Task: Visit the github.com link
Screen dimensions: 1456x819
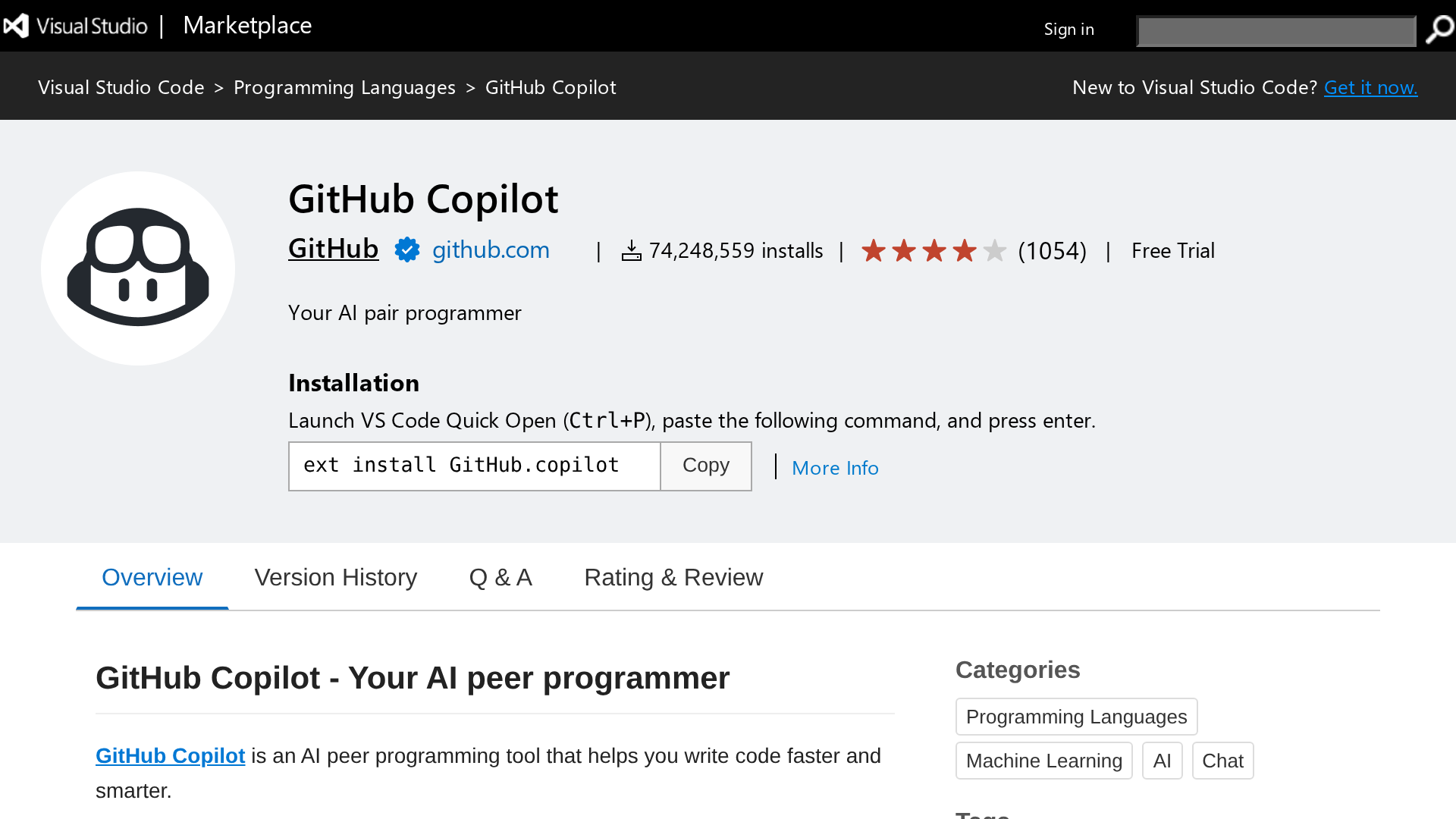Action: [491, 249]
